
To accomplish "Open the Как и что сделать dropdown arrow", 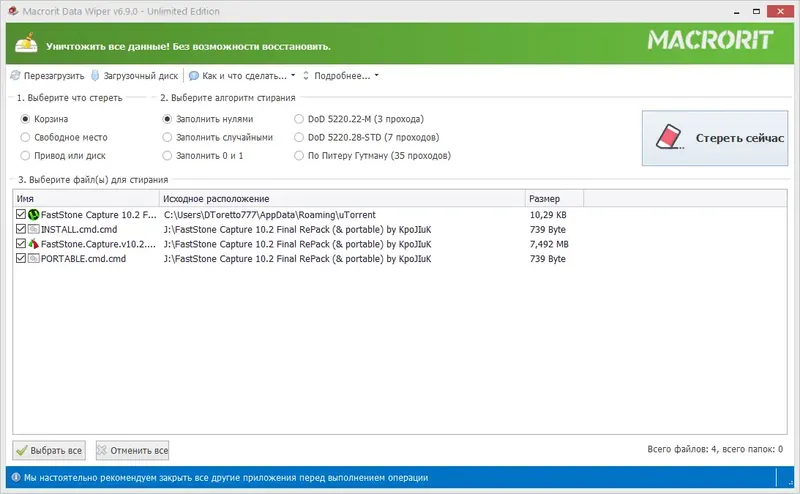I will pyautogui.click(x=293, y=76).
